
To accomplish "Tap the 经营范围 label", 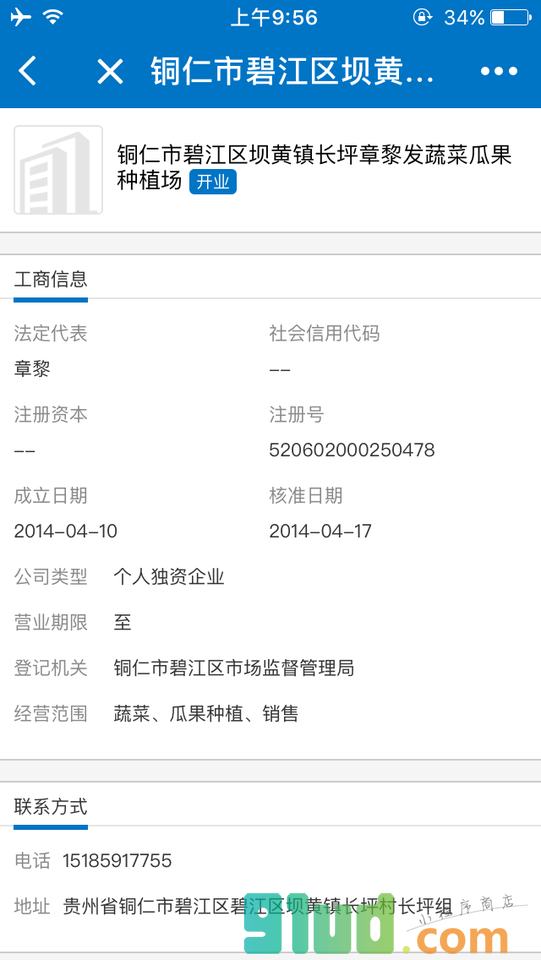I will click(51, 713).
